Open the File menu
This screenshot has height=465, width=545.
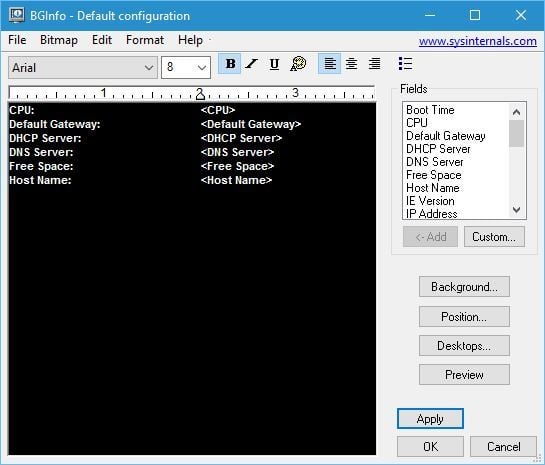click(x=17, y=40)
